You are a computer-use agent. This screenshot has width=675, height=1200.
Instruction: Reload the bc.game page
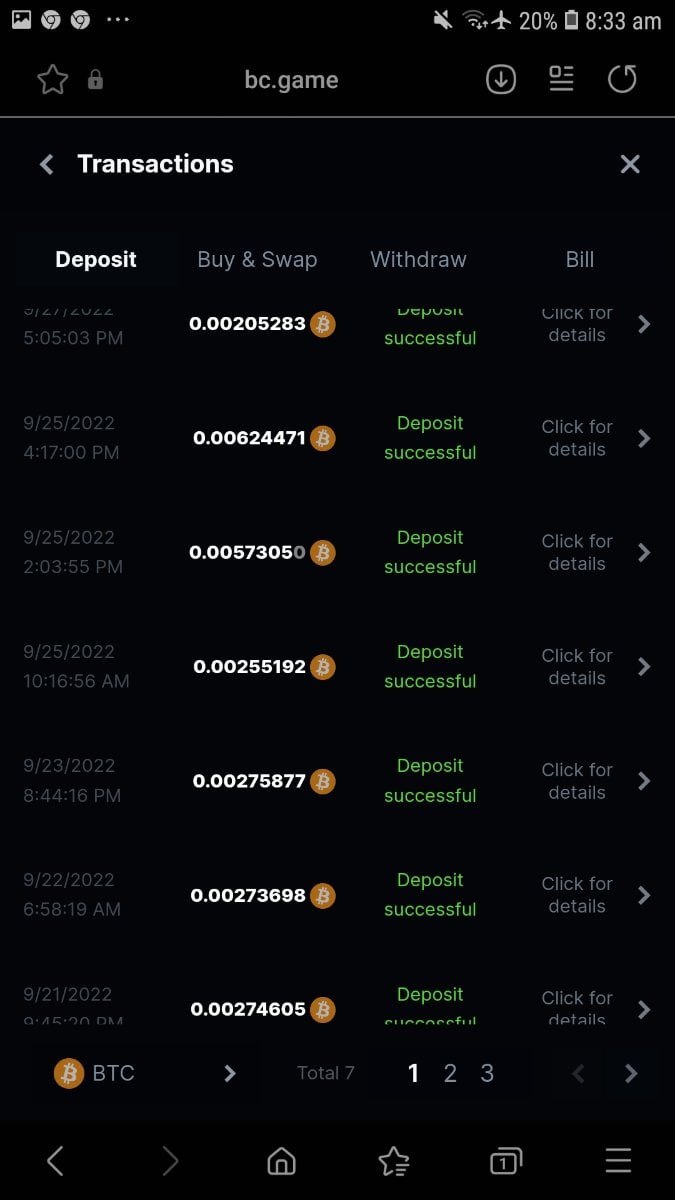coord(622,80)
